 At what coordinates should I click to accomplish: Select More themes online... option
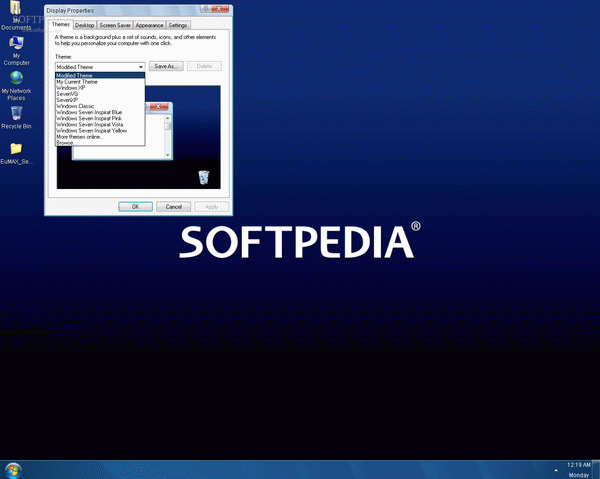coord(100,137)
